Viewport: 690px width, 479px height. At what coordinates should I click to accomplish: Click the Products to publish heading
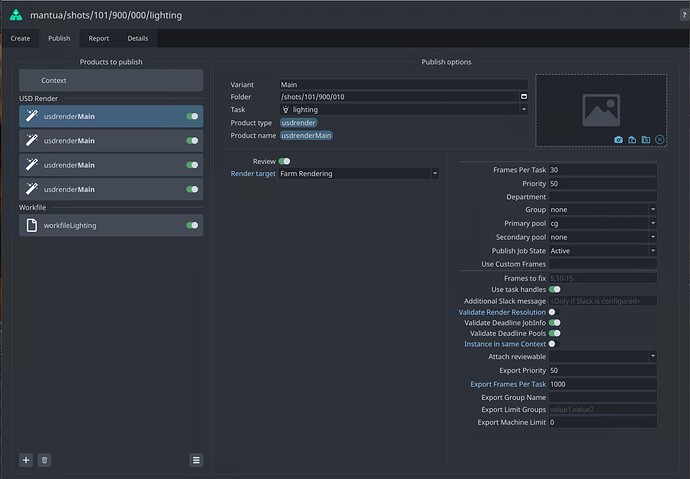click(x=111, y=62)
